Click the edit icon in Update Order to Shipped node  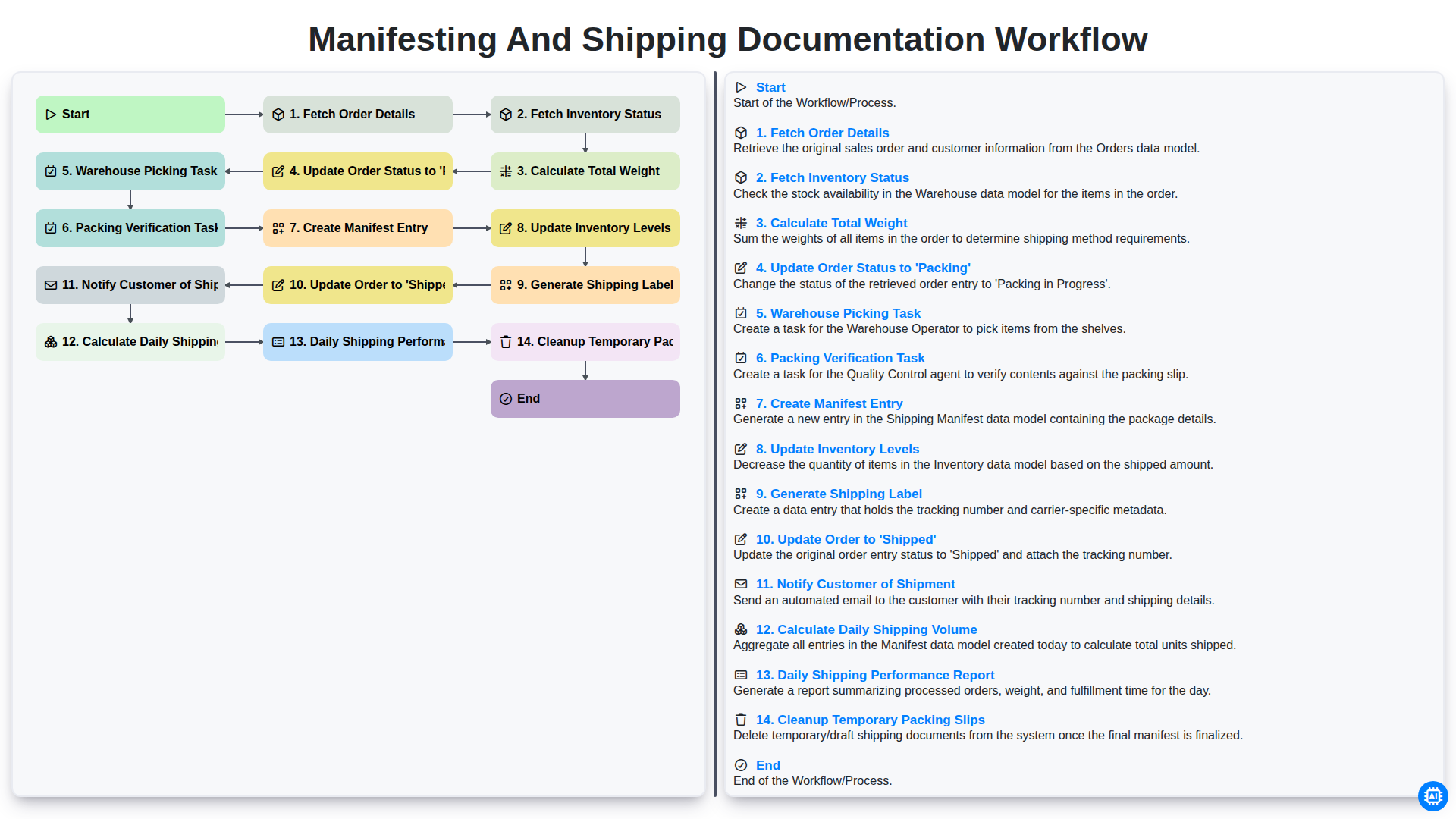278,285
